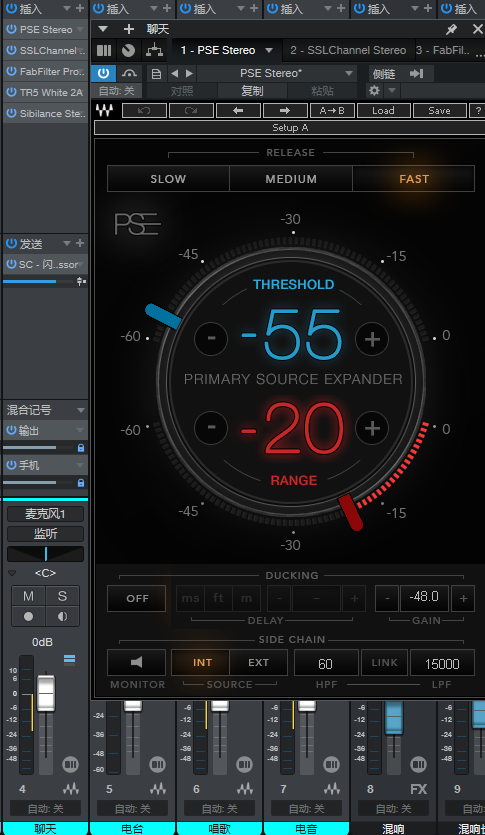Image resolution: width=485 pixels, height=835 pixels.
Task: Increase range with plus button
Action: point(372,428)
